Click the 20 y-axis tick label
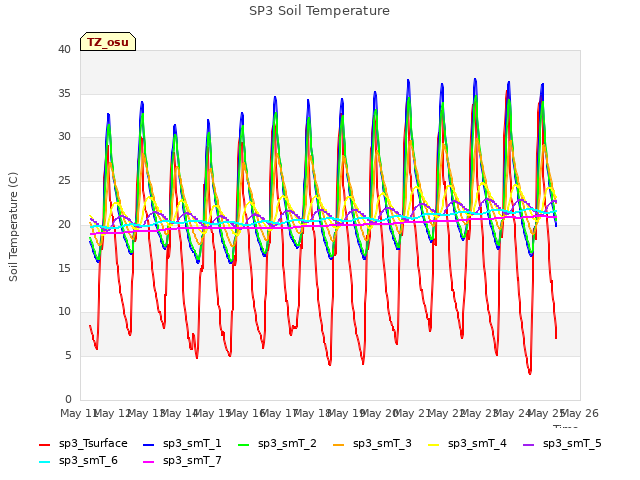 [x=64, y=224]
